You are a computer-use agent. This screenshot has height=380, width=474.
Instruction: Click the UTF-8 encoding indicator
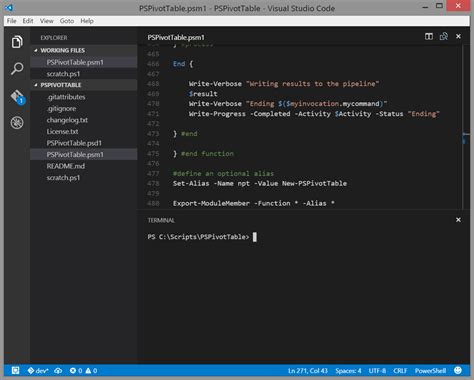[x=377, y=371]
